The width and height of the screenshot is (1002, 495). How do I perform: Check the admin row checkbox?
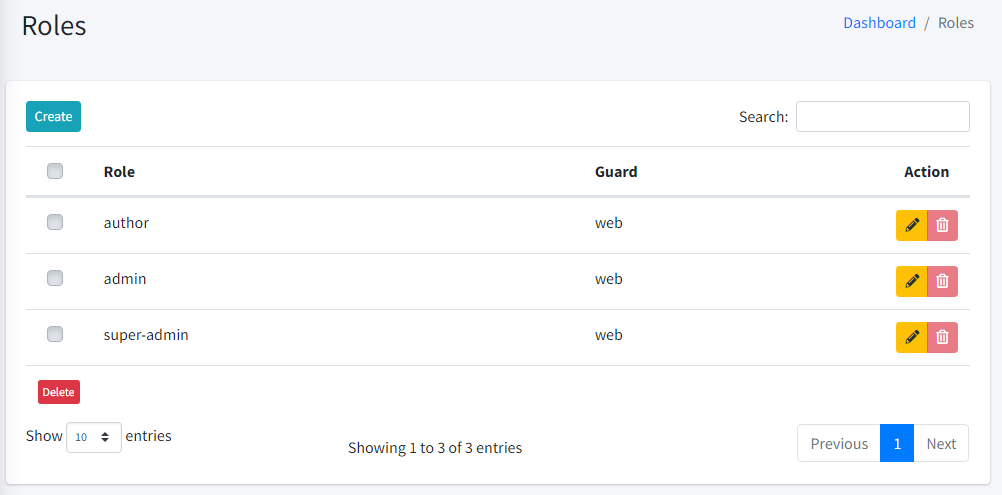point(55,278)
